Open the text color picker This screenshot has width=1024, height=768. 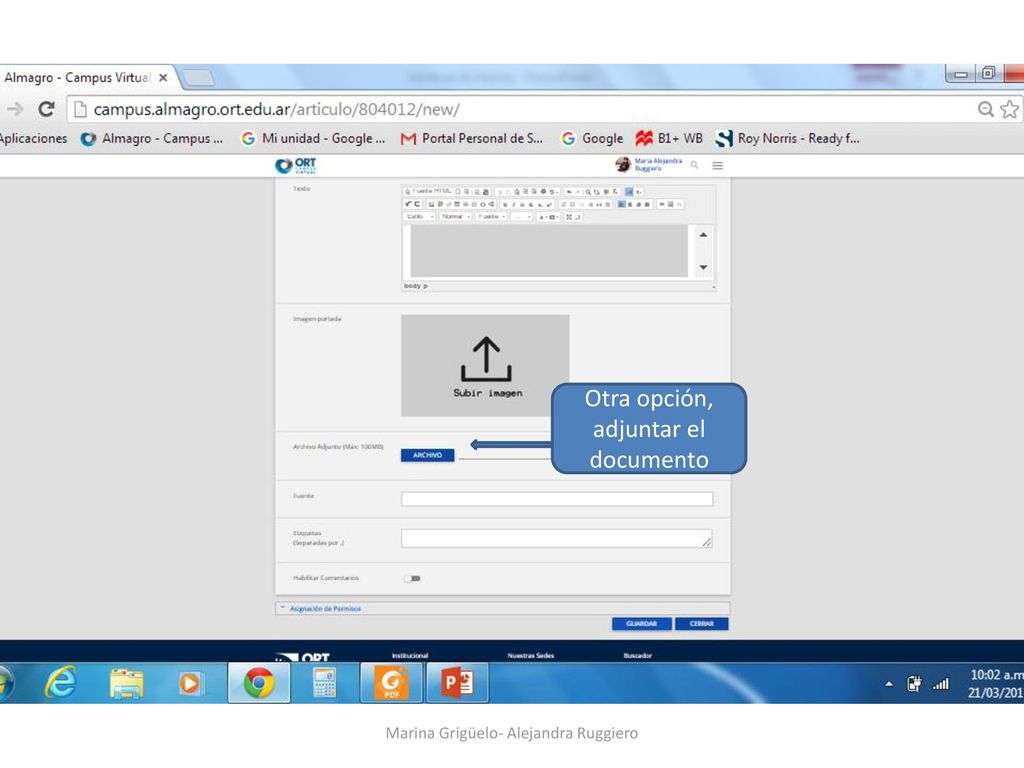click(x=542, y=216)
